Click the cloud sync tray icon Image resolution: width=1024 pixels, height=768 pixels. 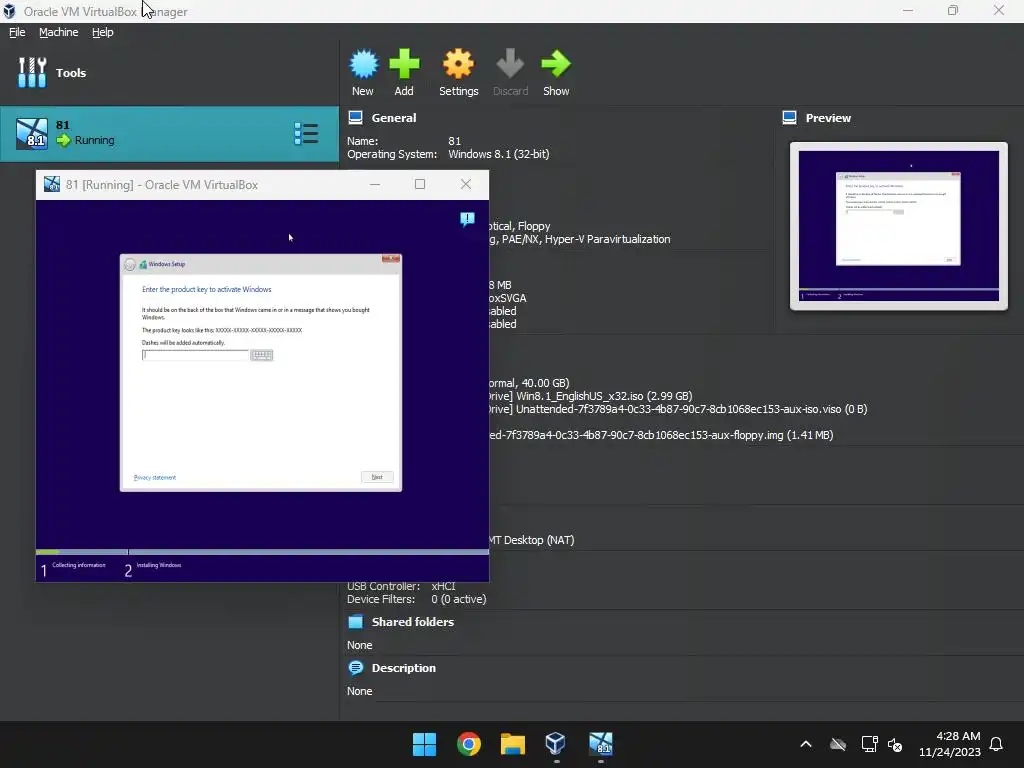pyautogui.click(x=838, y=744)
